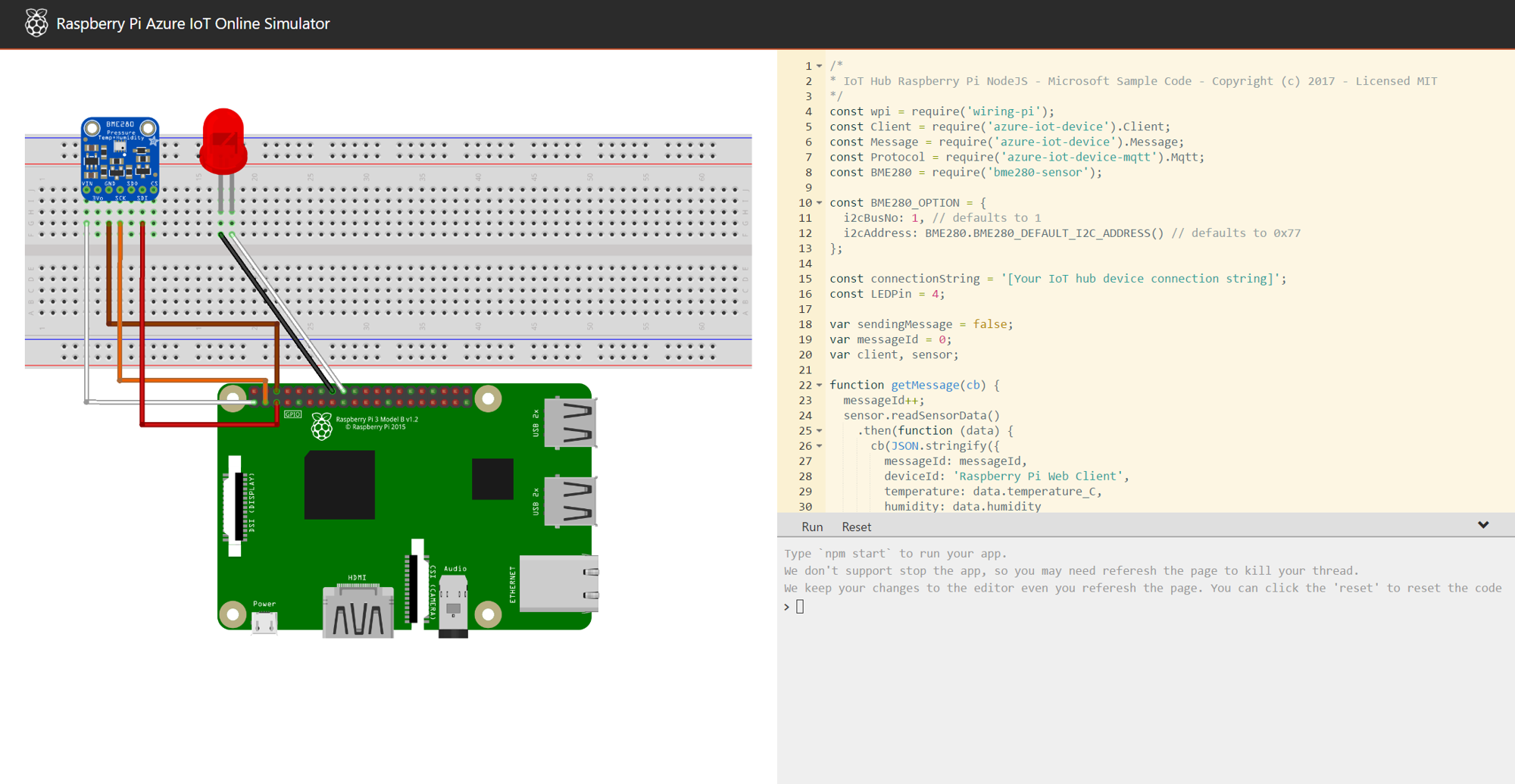Click the 'We keep your changes' console line
The width and height of the screenshot is (1515, 784).
(x=1143, y=589)
